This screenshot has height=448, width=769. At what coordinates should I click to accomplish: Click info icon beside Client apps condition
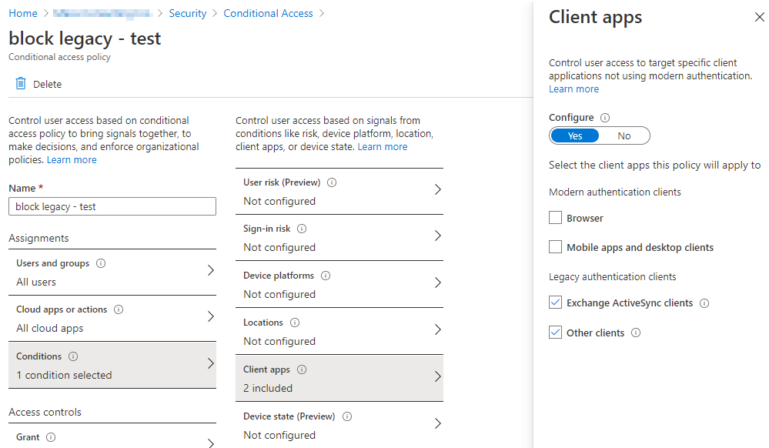[x=302, y=369]
